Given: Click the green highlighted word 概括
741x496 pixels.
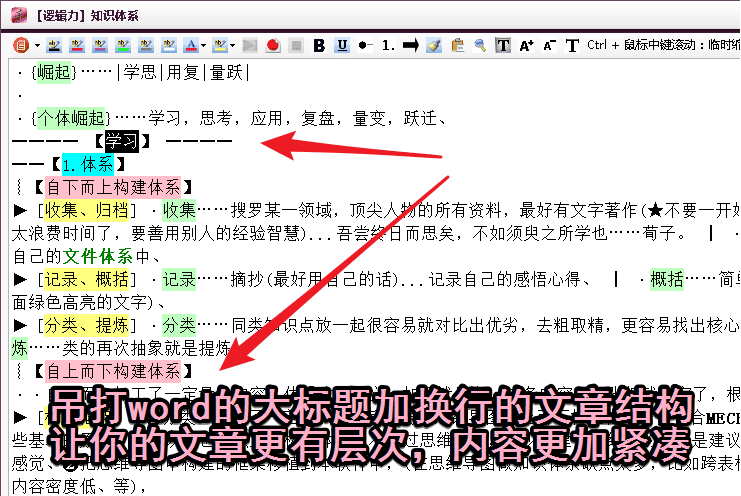Looking at the screenshot, I should pos(667,279).
